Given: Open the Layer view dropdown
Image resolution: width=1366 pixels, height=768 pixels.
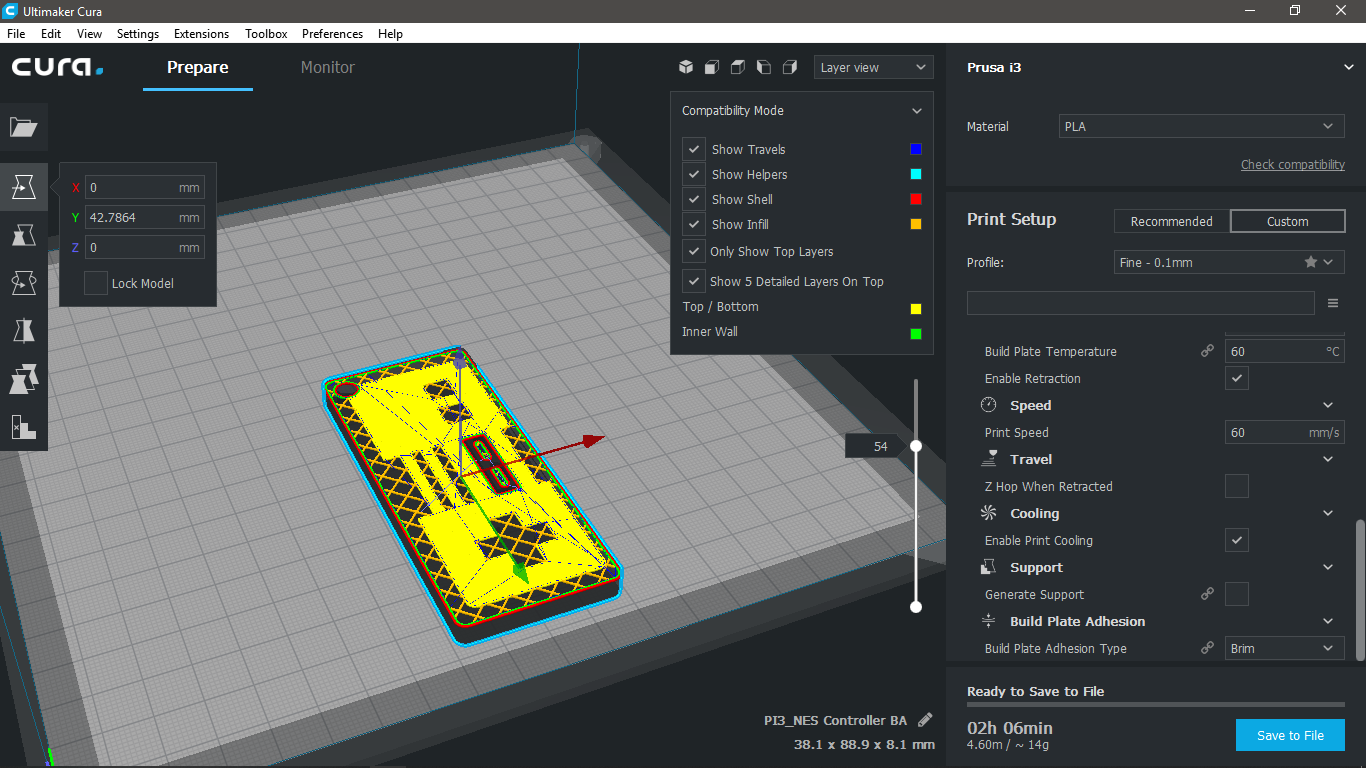Looking at the screenshot, I should 873,67.
